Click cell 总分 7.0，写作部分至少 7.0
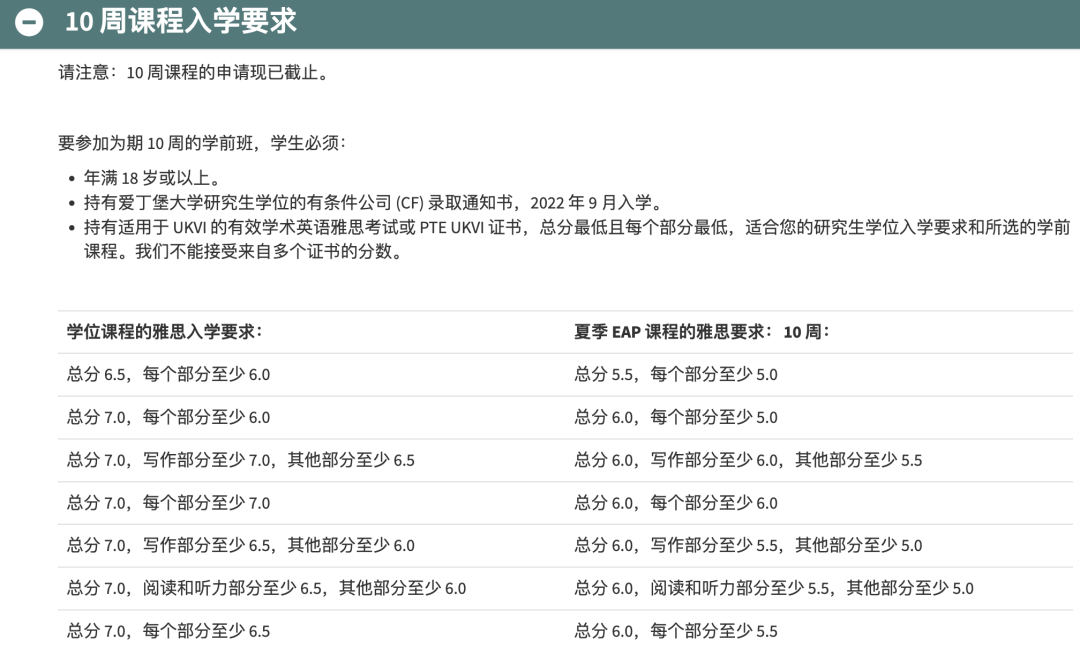This screenshot has height=655, width=1080. (240, 459)
